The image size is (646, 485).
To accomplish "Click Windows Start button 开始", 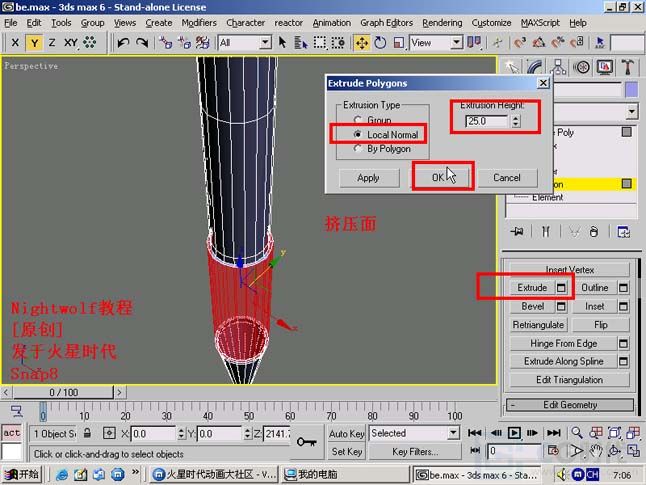I will (x=21, y=474).
